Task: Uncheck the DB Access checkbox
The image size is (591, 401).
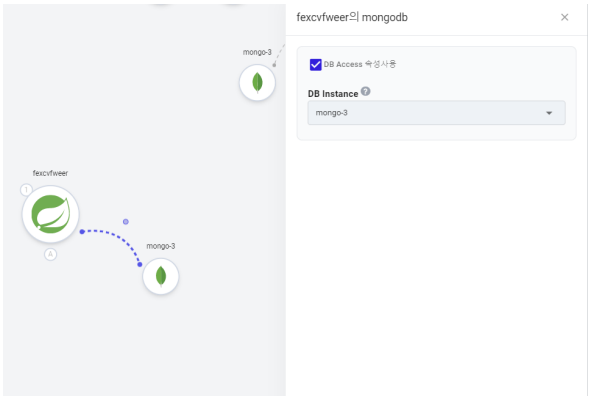Action: click(315, 65)
